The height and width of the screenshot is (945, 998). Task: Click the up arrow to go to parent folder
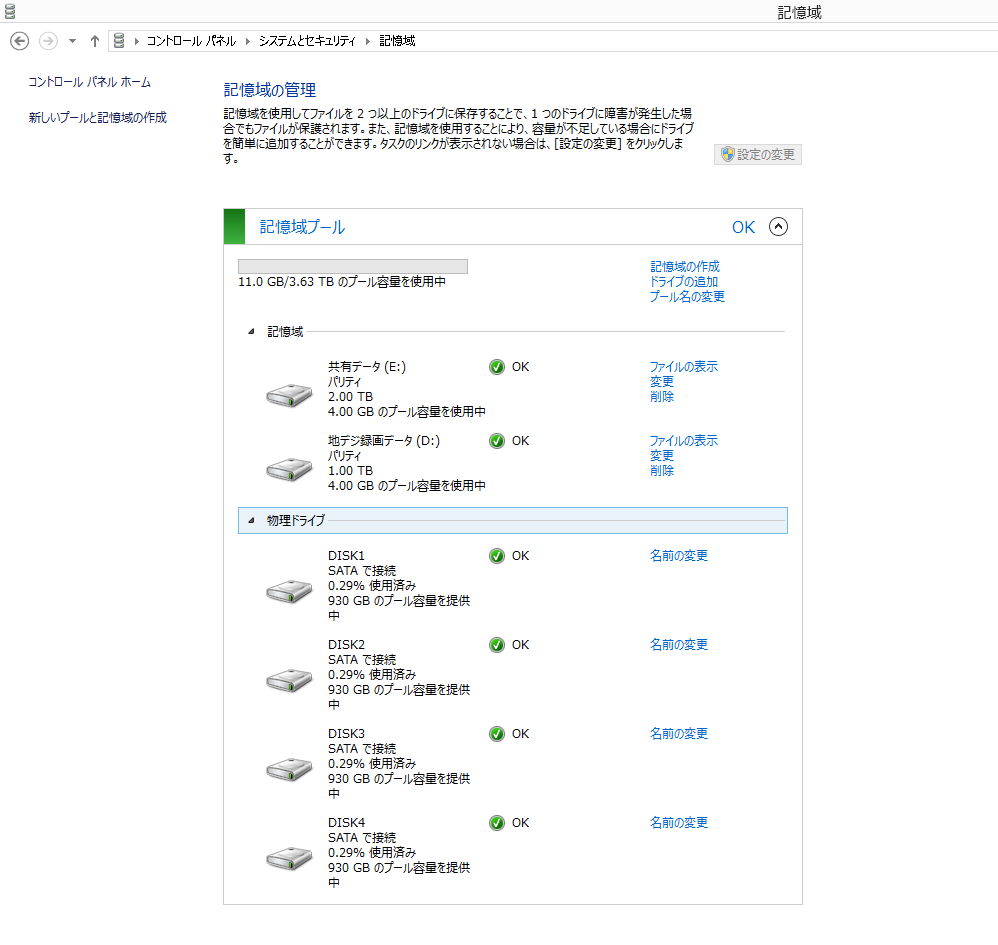pos(94,41)
